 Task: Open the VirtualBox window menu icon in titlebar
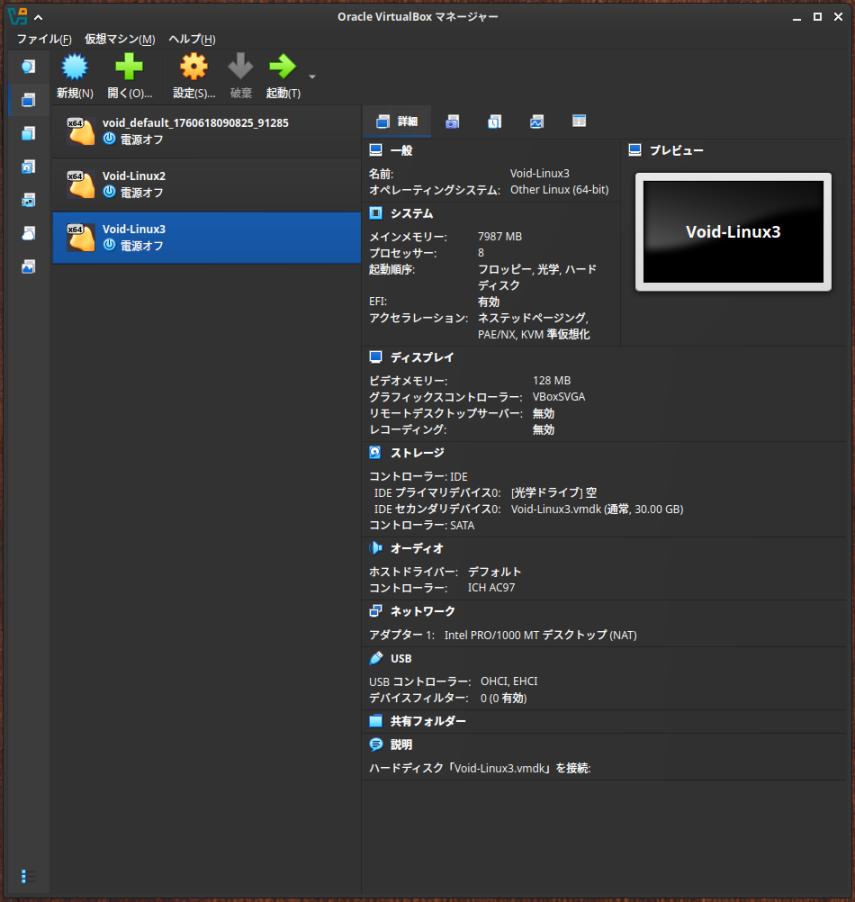pos(17,17)
